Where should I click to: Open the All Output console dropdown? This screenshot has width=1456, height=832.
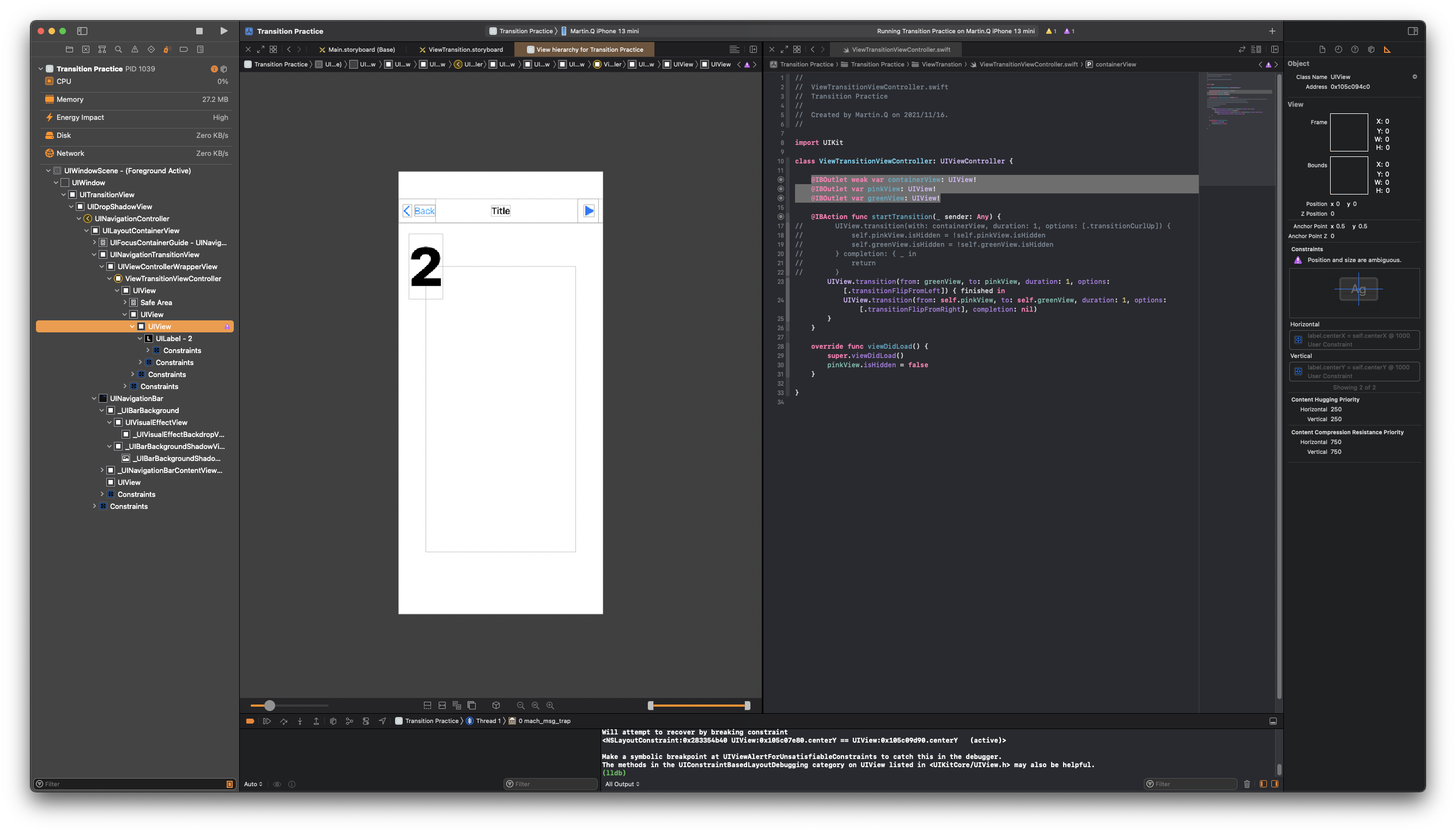pos(622,784)
